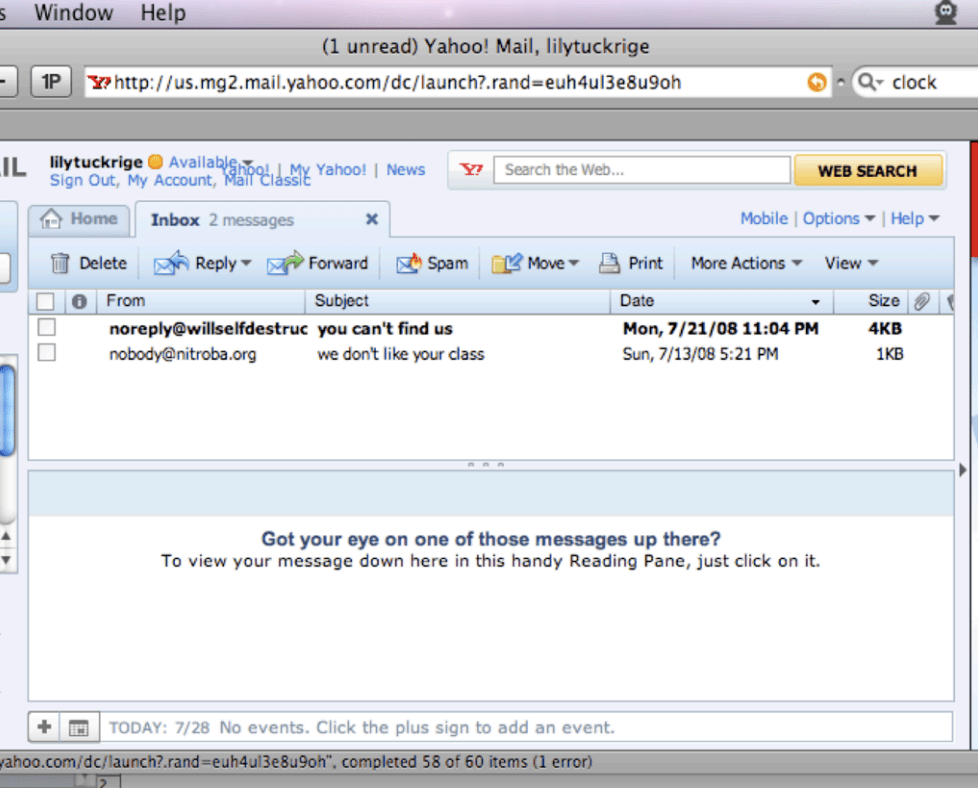Click inside the Search the Web field
This screenshot has width=978, height=788.
642,170
